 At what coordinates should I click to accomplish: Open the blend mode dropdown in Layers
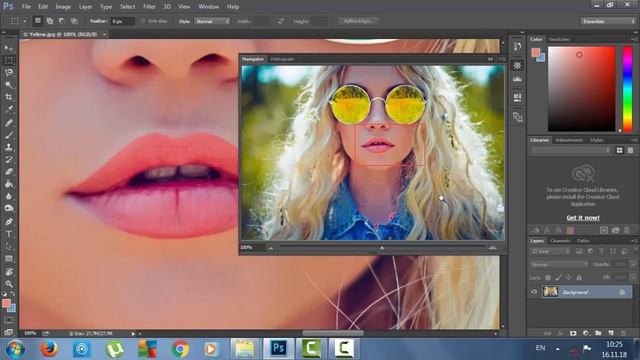pos(559,264)
